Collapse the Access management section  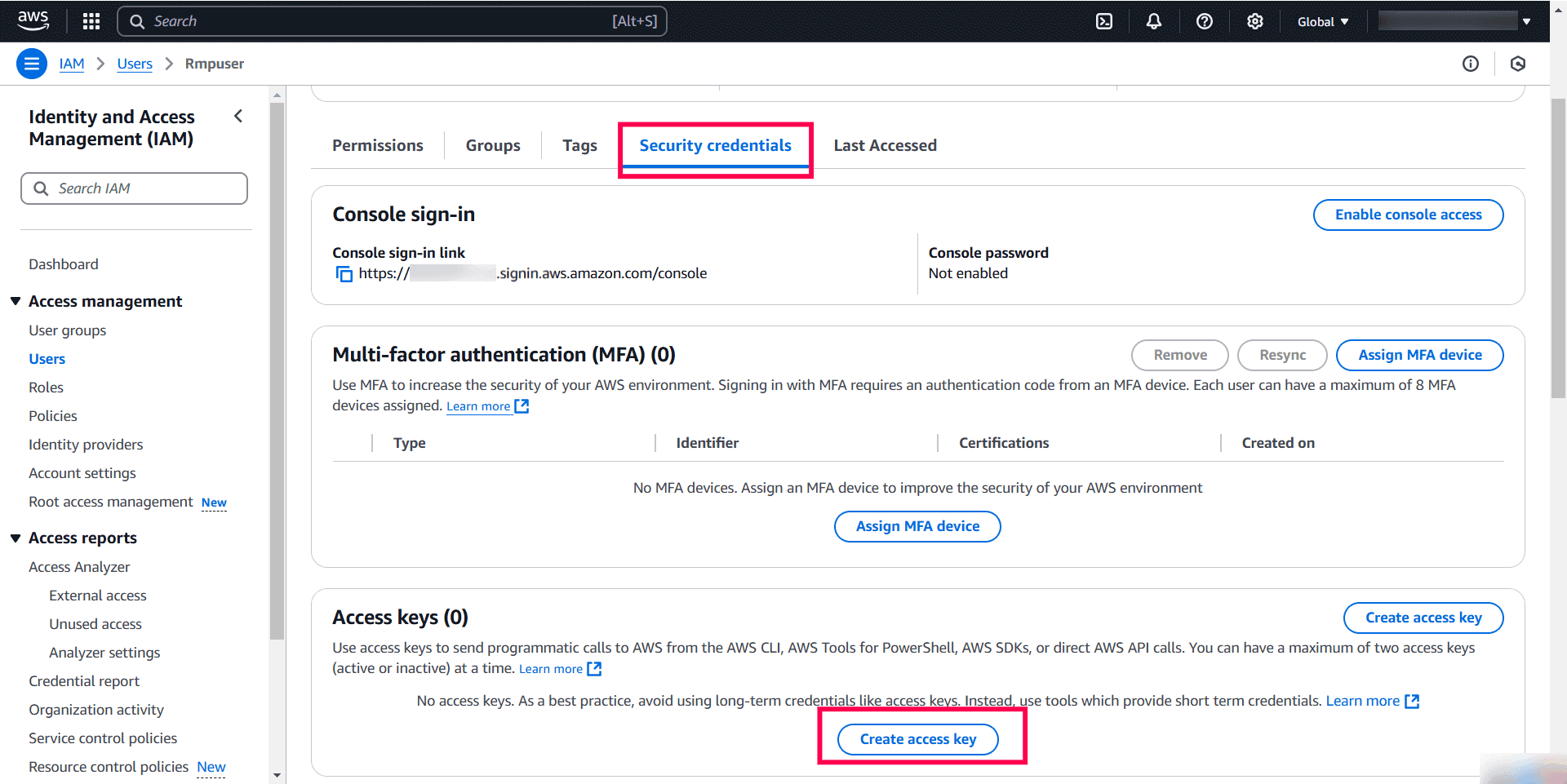point(16,300)
